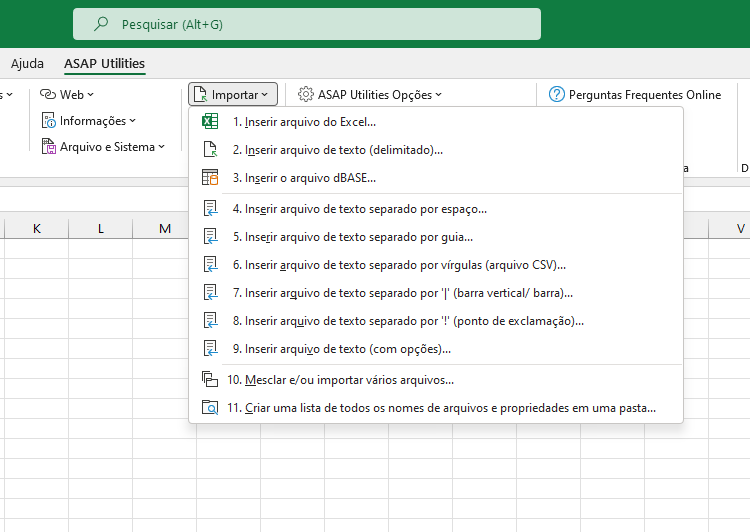Choose 8. Inserir arquivo separado por ponto de exclamação
Screen dimensions: 750x532
click(x=436, y=321)
